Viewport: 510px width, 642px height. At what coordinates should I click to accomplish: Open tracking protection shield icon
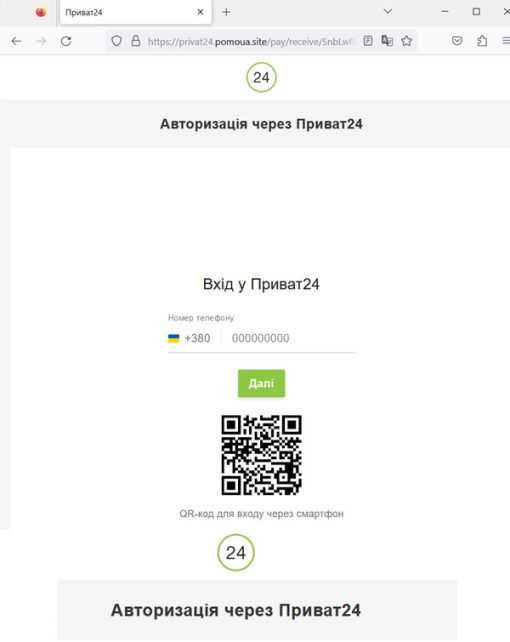pyautogui.click(x=116, y=41)
